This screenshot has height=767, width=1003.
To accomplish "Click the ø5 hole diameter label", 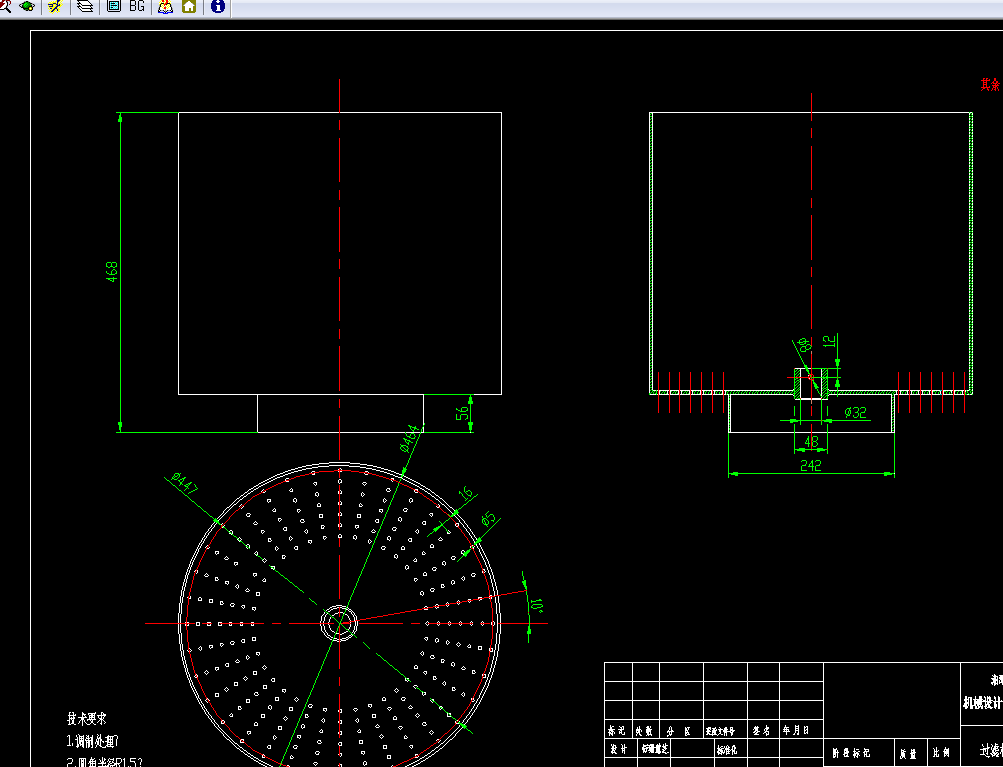I will [x=488, y=518].
